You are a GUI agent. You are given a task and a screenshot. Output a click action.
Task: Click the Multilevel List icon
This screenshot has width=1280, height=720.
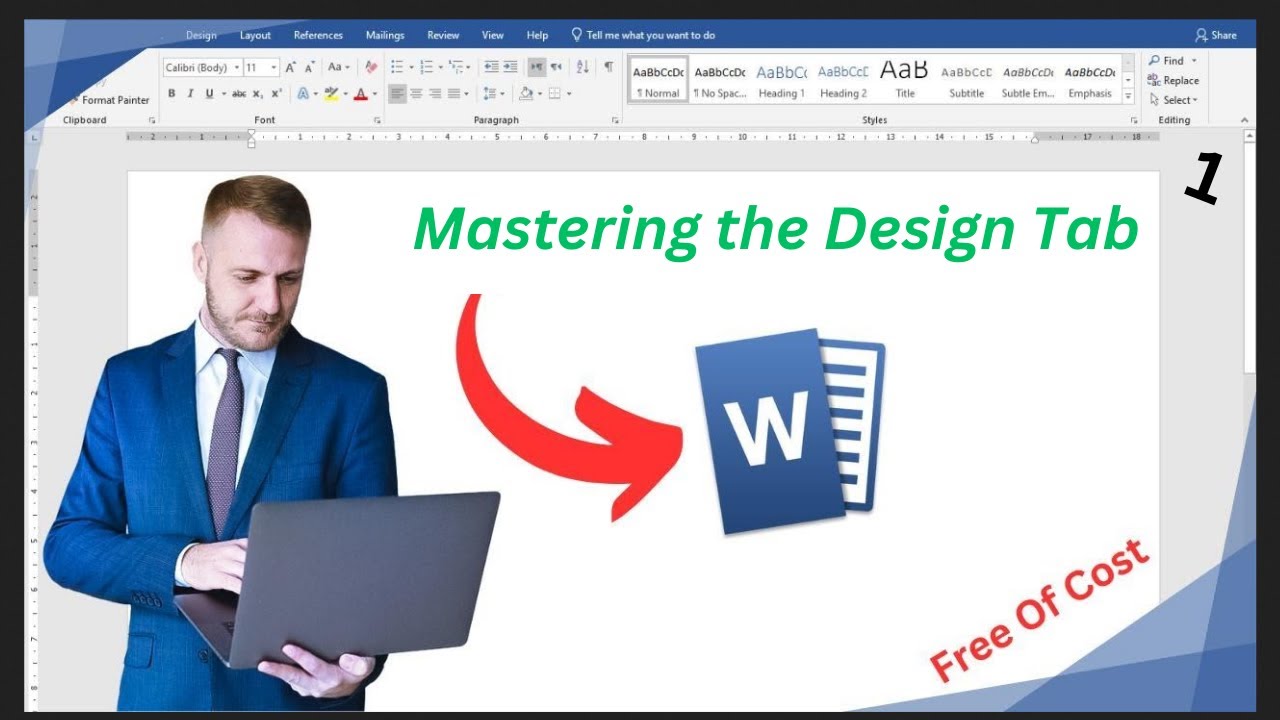click(x=456, y=67)
